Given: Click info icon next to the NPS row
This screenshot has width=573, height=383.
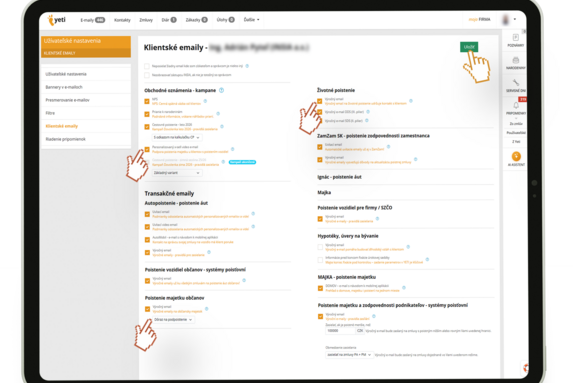Looking at the screenshot, I should point(205,101).
